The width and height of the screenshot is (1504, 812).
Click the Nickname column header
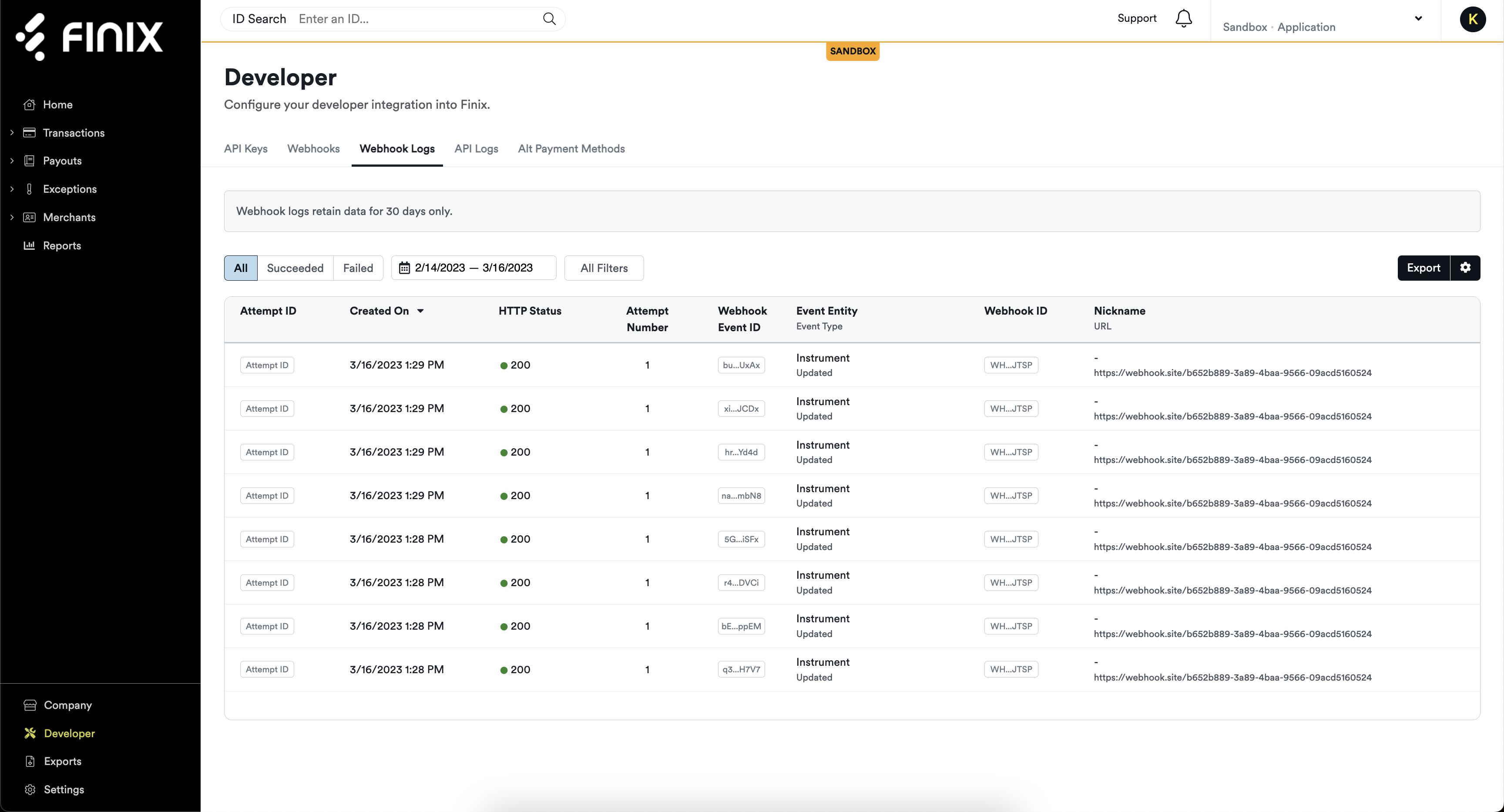[x=1119, y=311]
